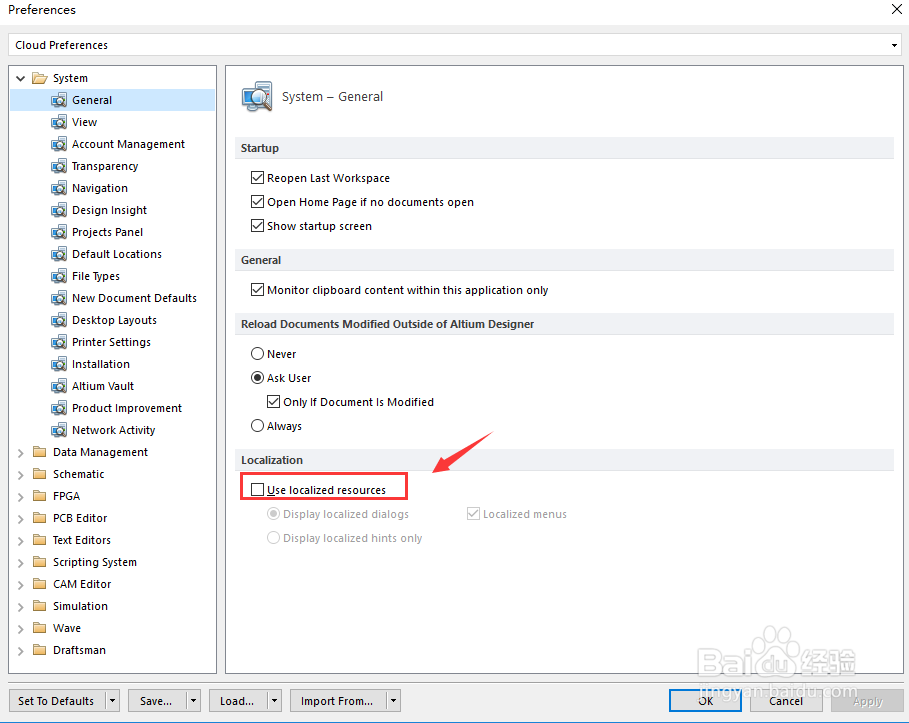Click the Printer Settings page icon

pos(59,343)
